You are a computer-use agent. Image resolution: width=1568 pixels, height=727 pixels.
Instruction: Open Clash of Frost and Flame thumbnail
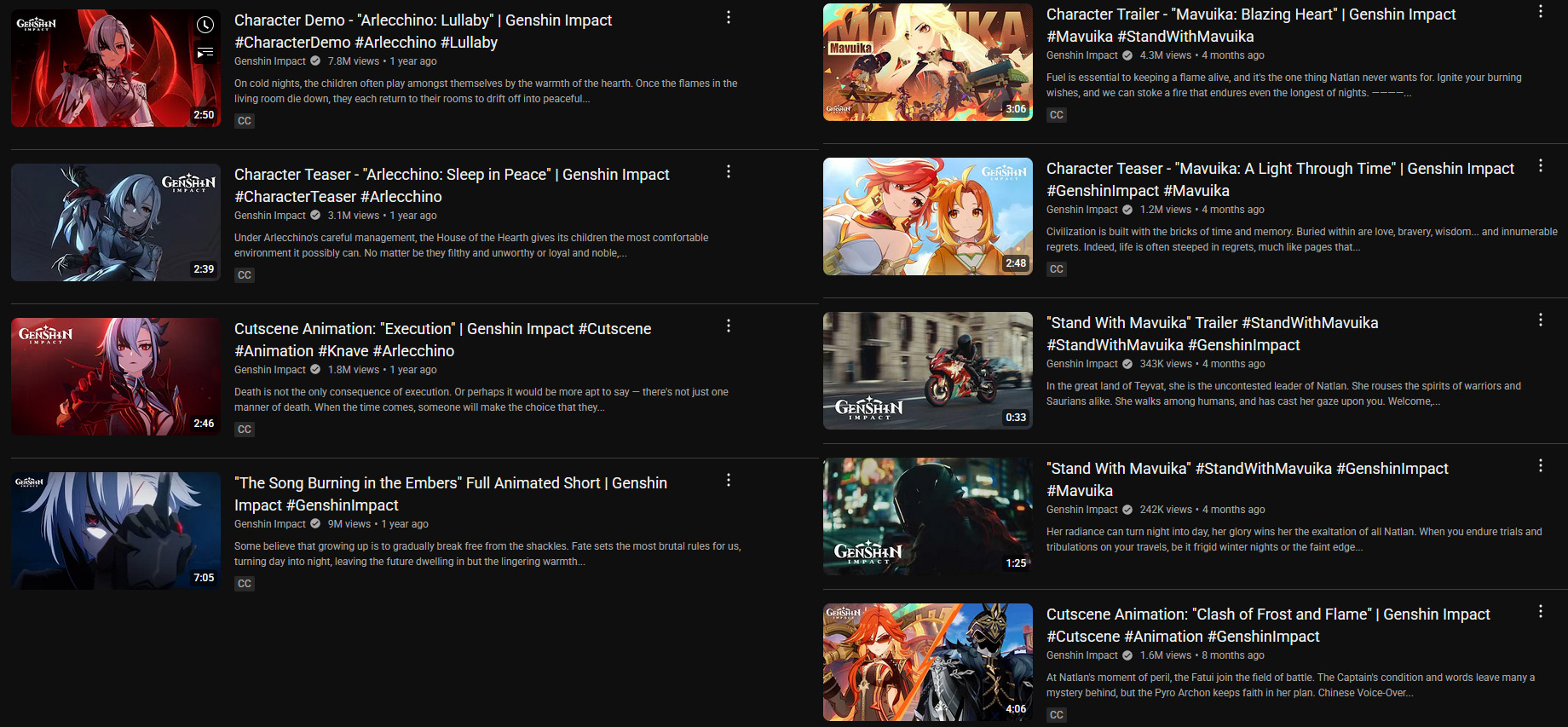pyautogui.click(x=928, y=662)
